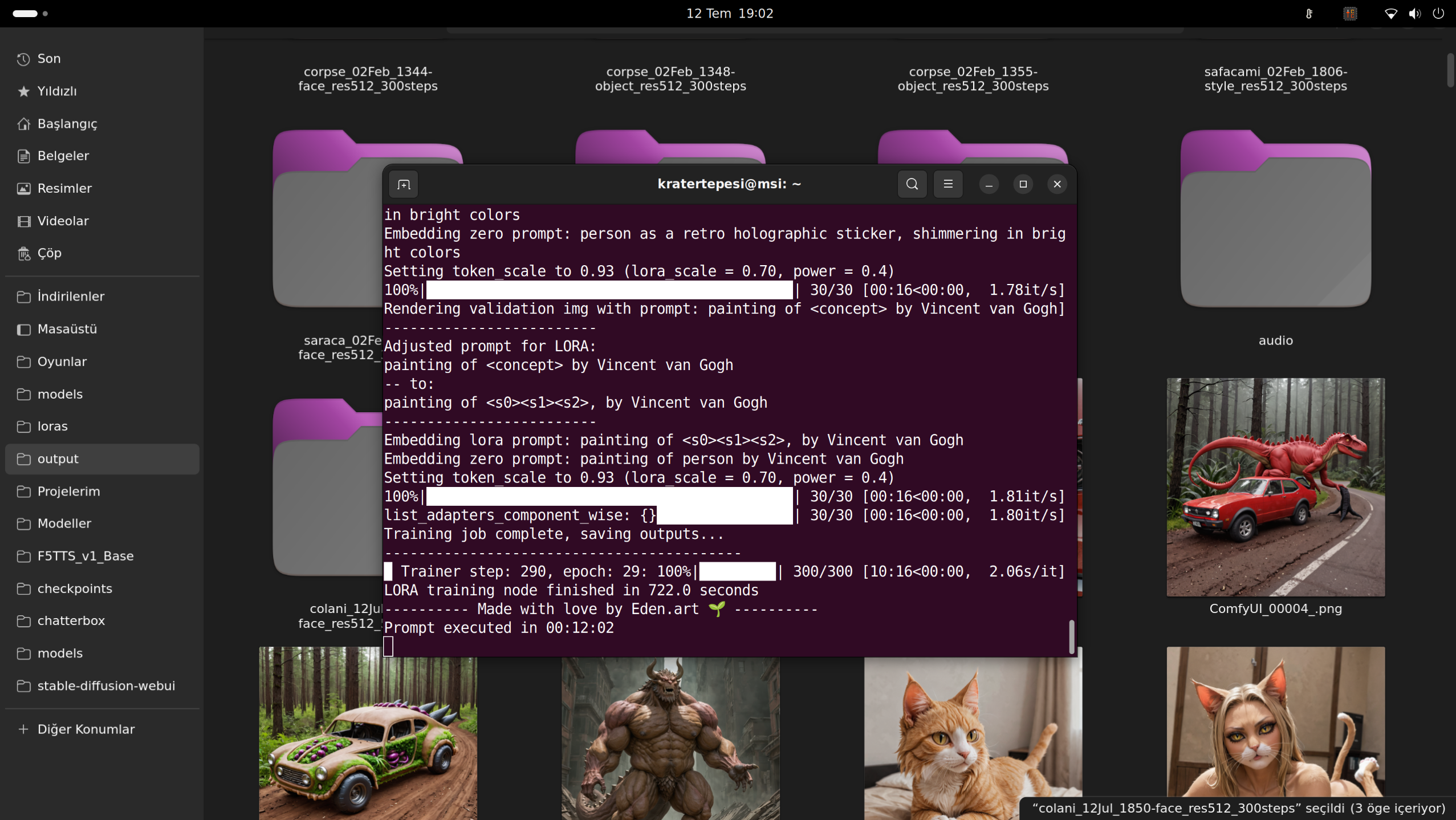
Task: Click Diğer Konumlar other locations
Action: click(103, 729)
